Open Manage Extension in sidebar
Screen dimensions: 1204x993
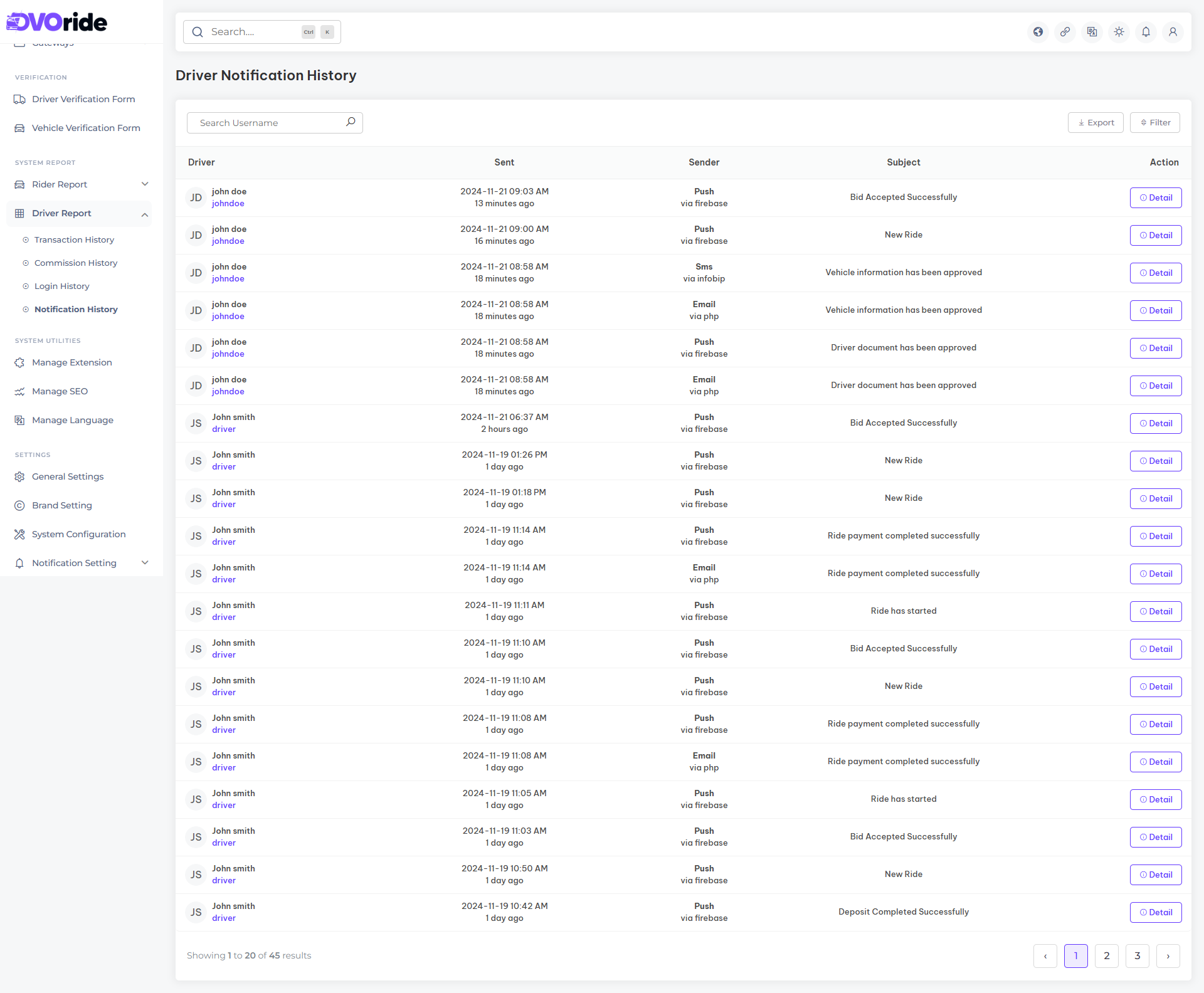71,362
